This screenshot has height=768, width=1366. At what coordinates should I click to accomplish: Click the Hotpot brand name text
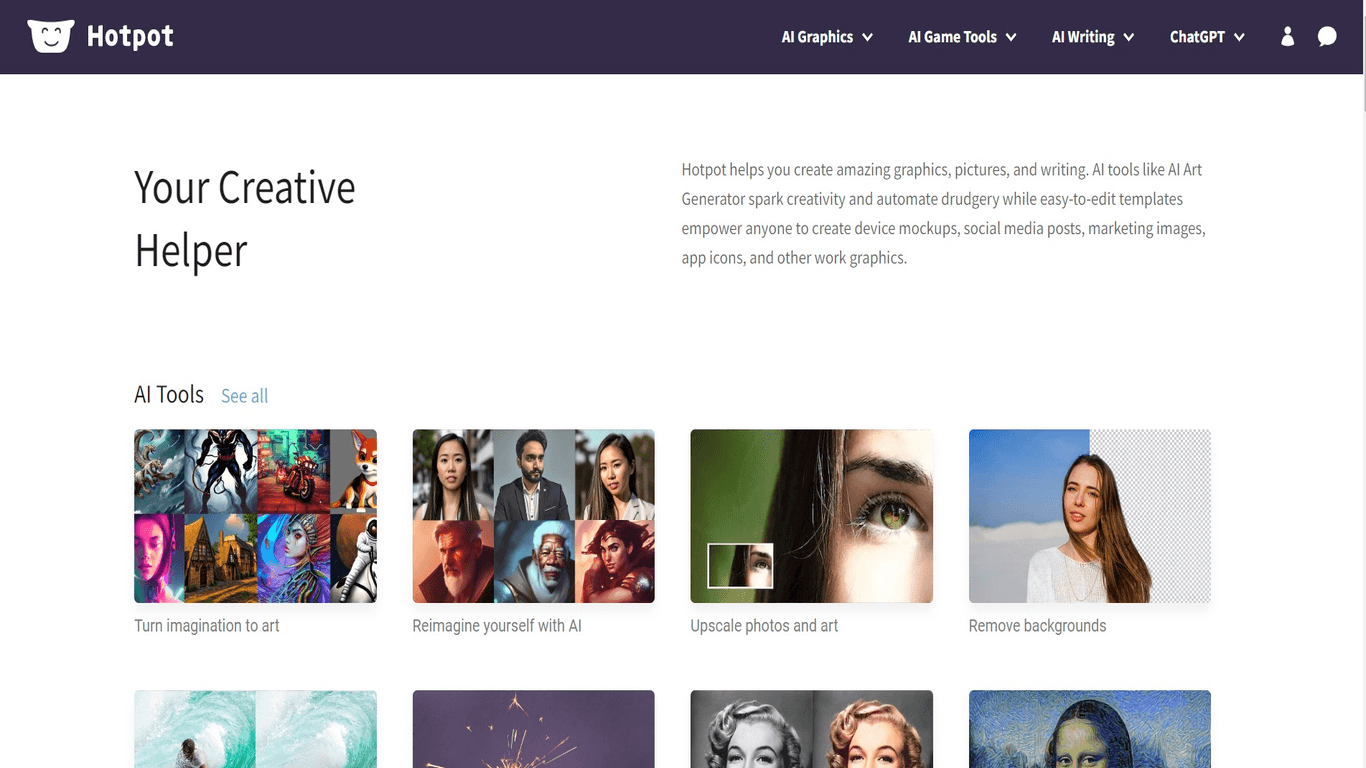(130, 37)
